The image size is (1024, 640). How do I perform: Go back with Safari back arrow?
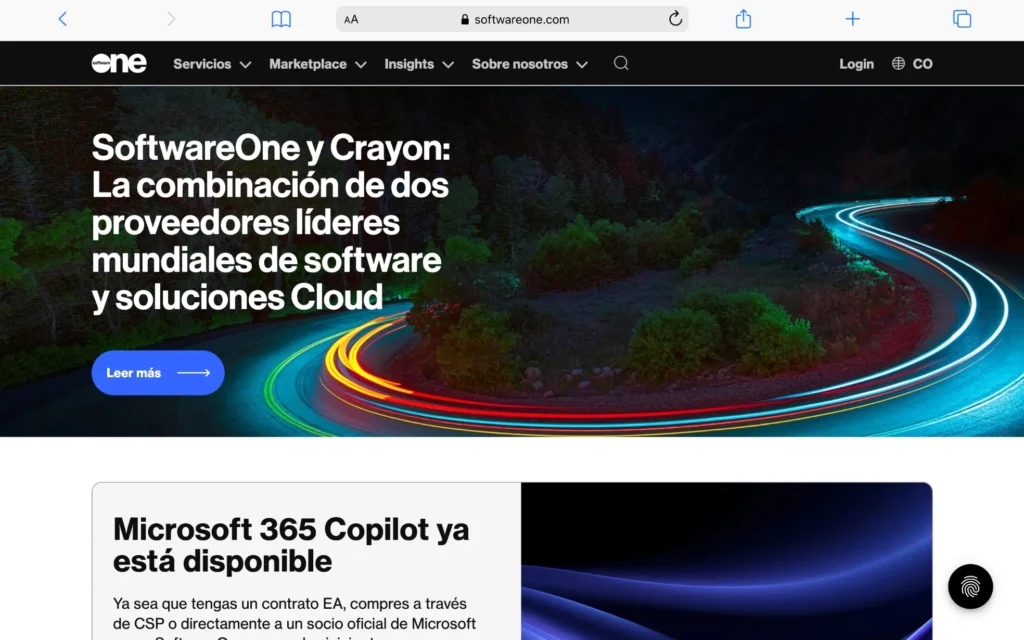point(63,19)
